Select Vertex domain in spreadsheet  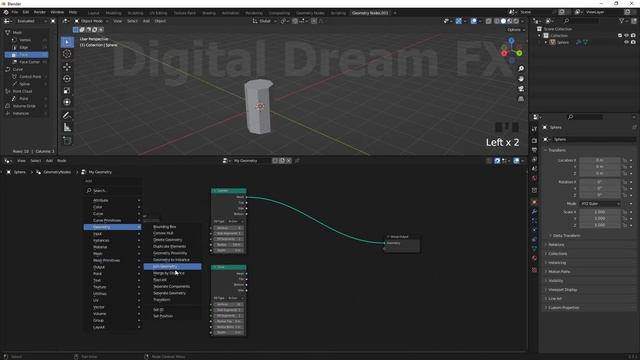click(26, 40)
